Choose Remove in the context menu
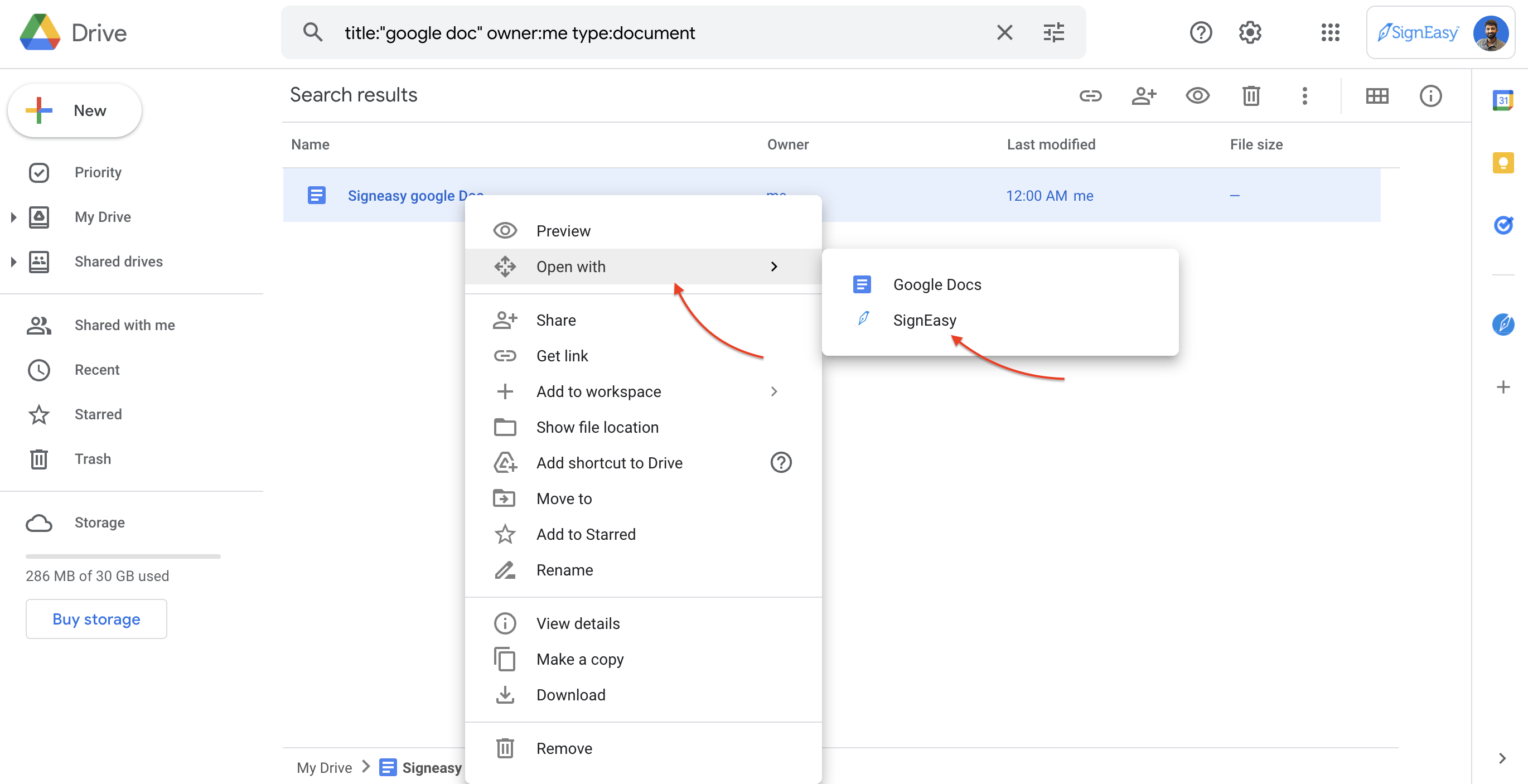1528x784 pixels. click(x=643, y=748)
